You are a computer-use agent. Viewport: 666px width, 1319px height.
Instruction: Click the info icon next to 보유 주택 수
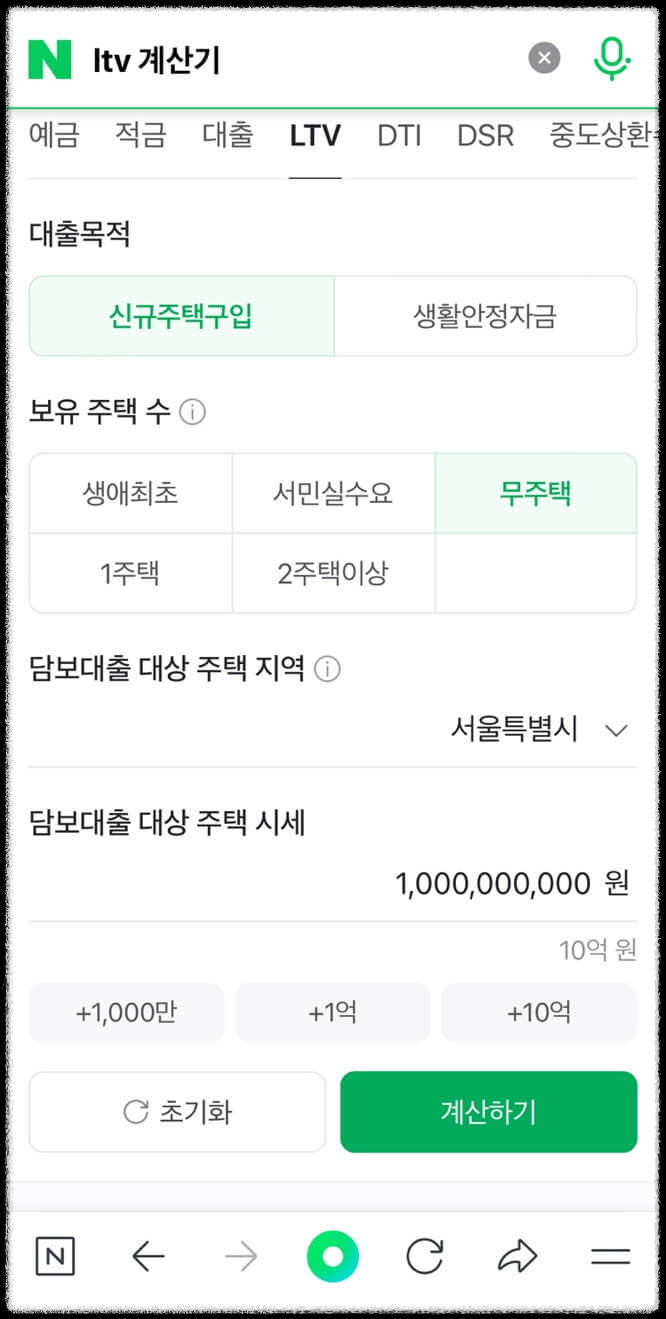[x=193, y=412]
